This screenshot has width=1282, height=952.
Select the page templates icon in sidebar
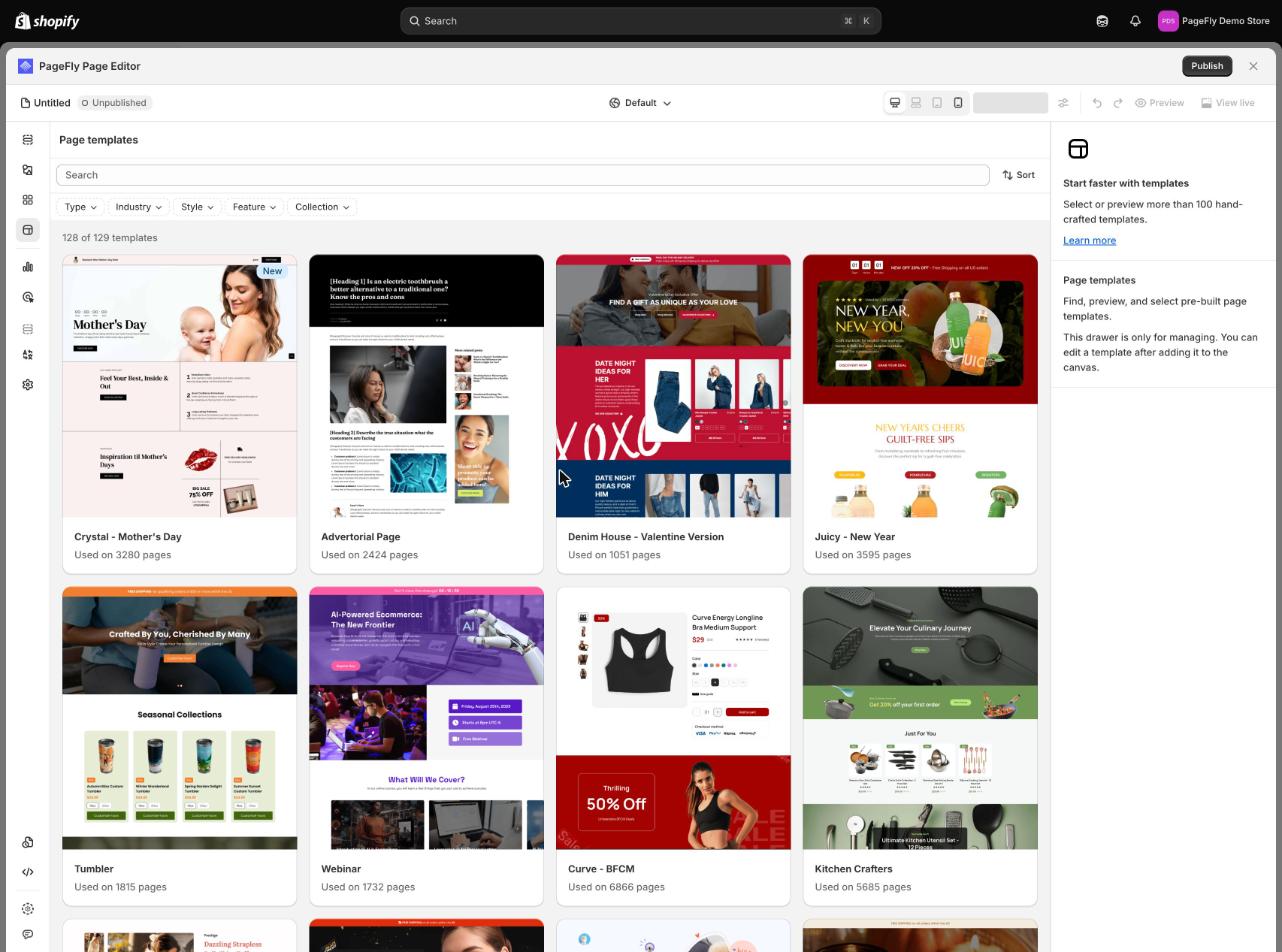28,230
